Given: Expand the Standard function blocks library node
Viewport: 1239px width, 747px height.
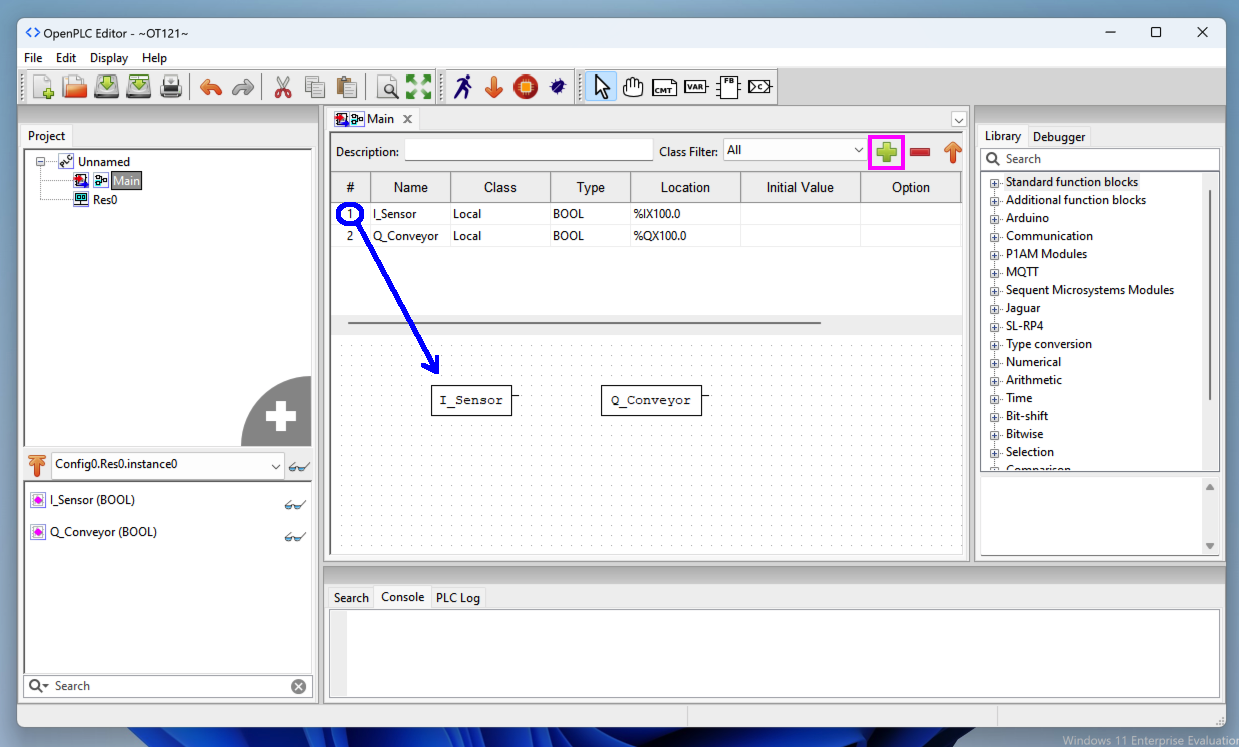Looking at the screenshot, I should click(995, 183).
